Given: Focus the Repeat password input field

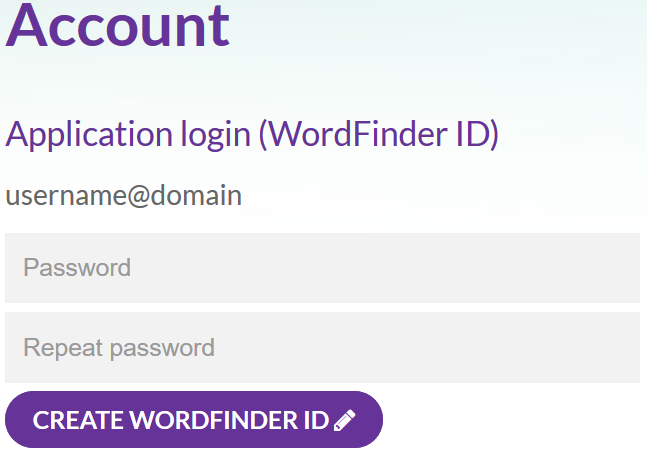Looking at the screenshot, I should (x=322, y=347).
